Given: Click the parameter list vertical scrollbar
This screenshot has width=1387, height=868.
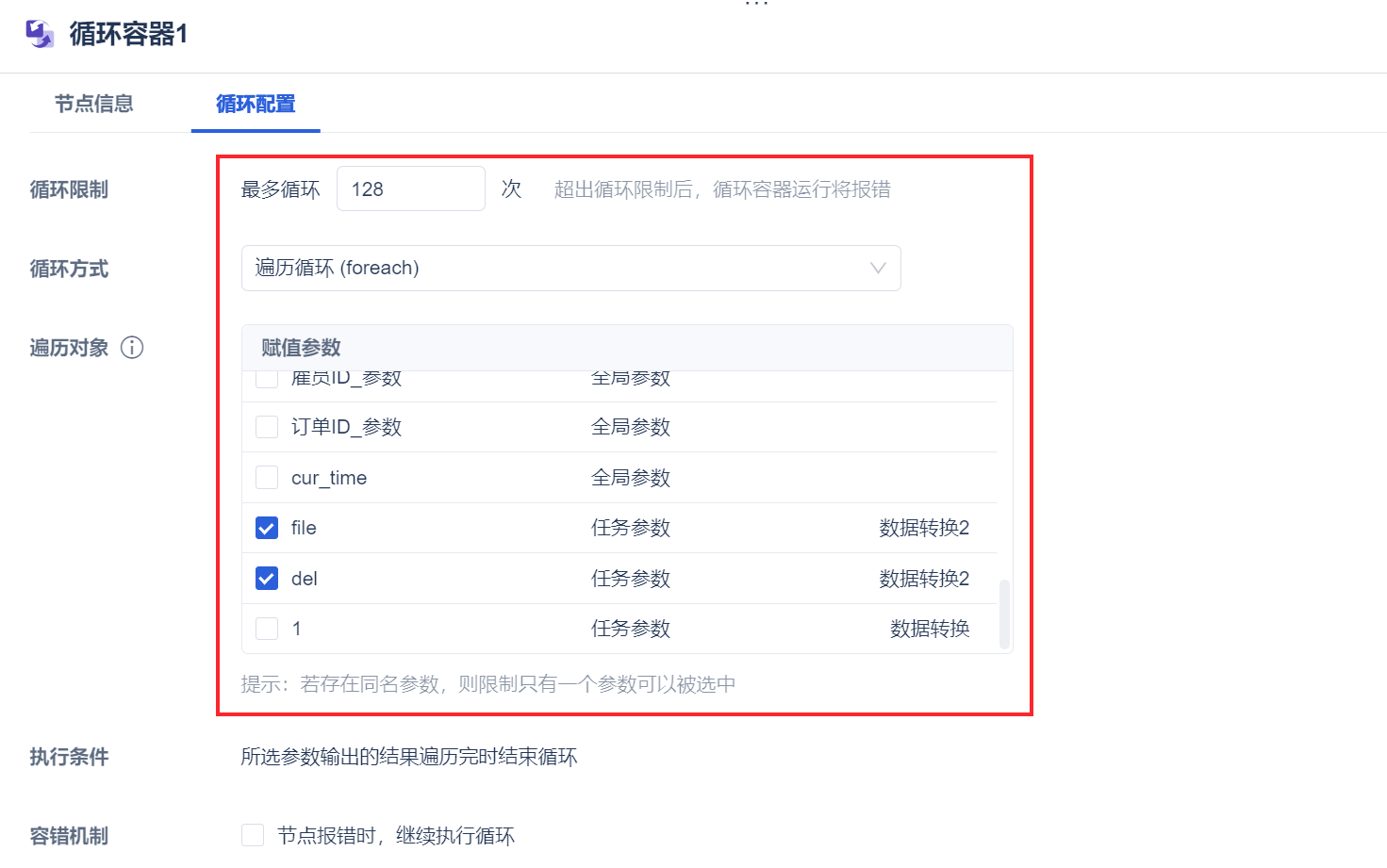Looking at the screenshot, I should [x=1004, y=613].
